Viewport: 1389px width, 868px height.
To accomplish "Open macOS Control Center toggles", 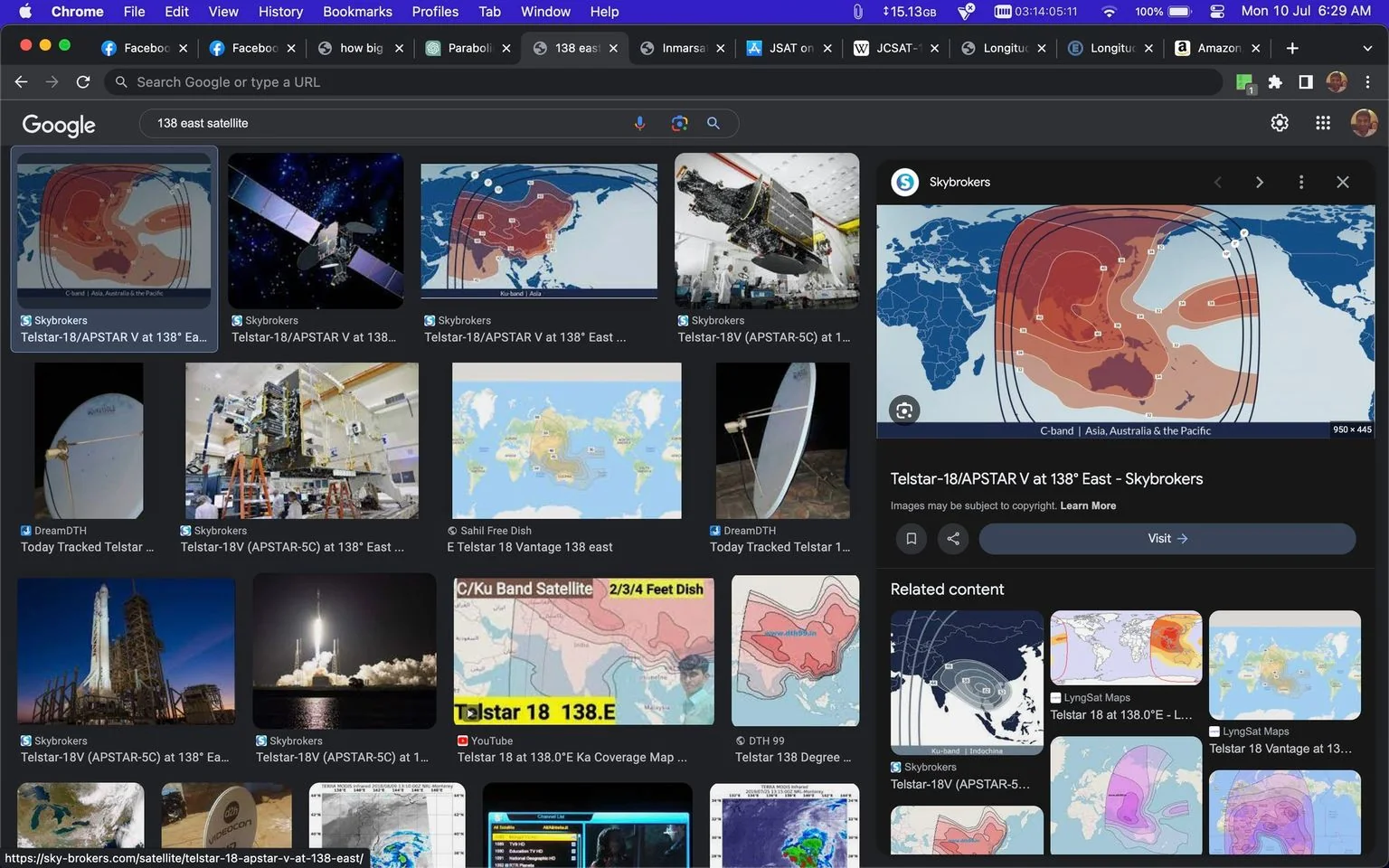I will click(1217, 12).
